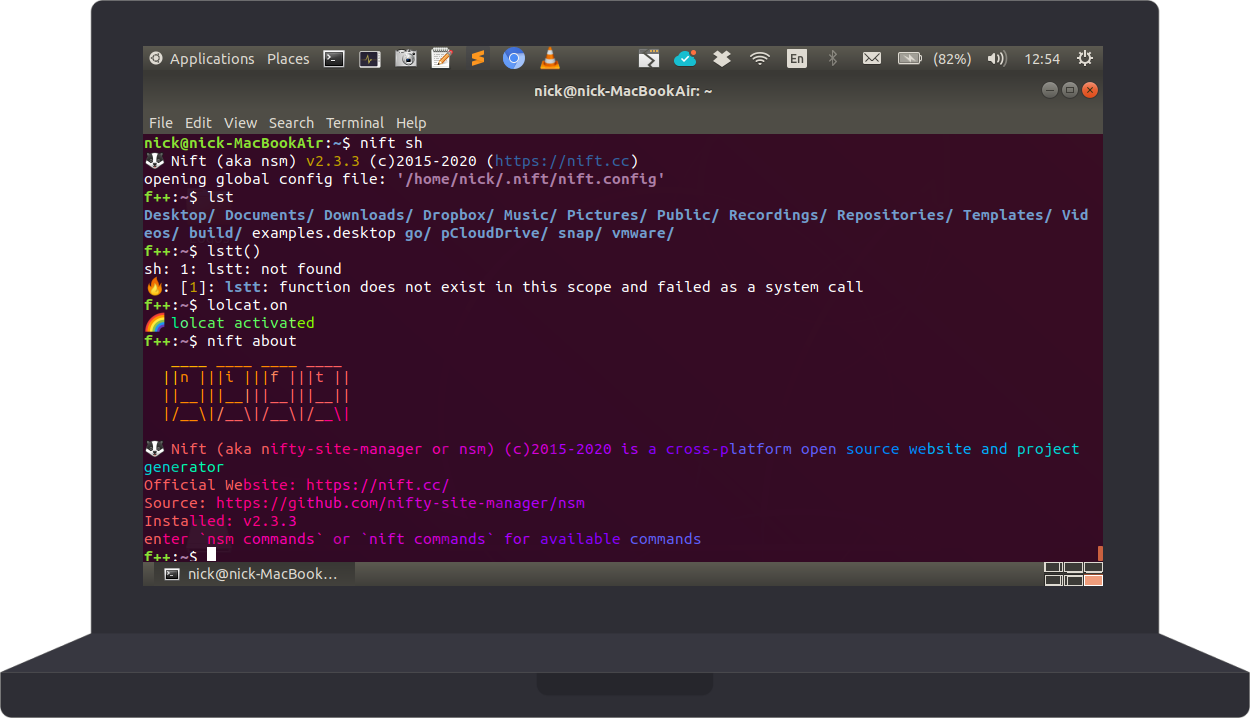Click the nift ASCII art logo
This screenshot has height=718, width=1250.
256,394
